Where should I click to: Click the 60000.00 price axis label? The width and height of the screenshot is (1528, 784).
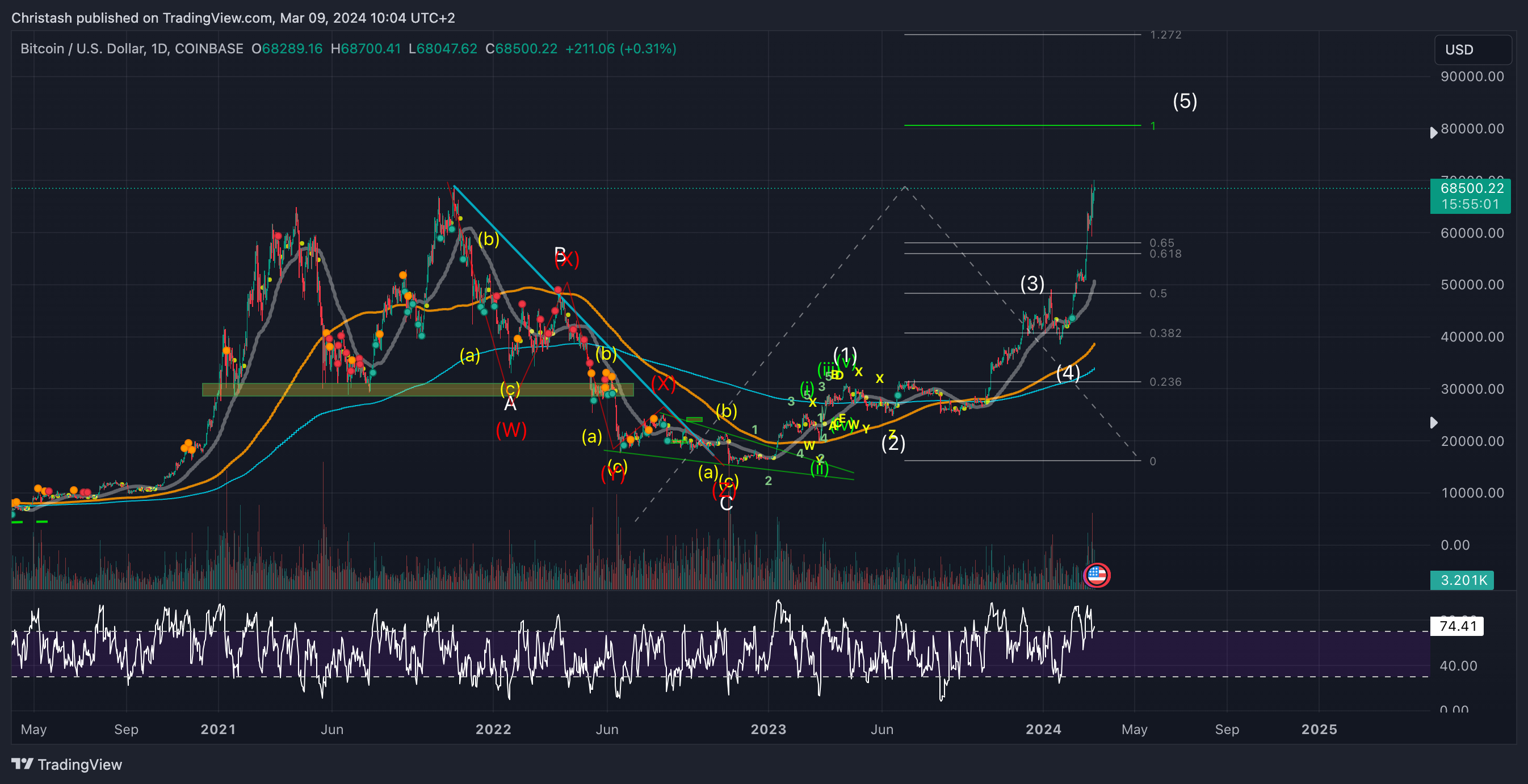[x=1472, y=233]
